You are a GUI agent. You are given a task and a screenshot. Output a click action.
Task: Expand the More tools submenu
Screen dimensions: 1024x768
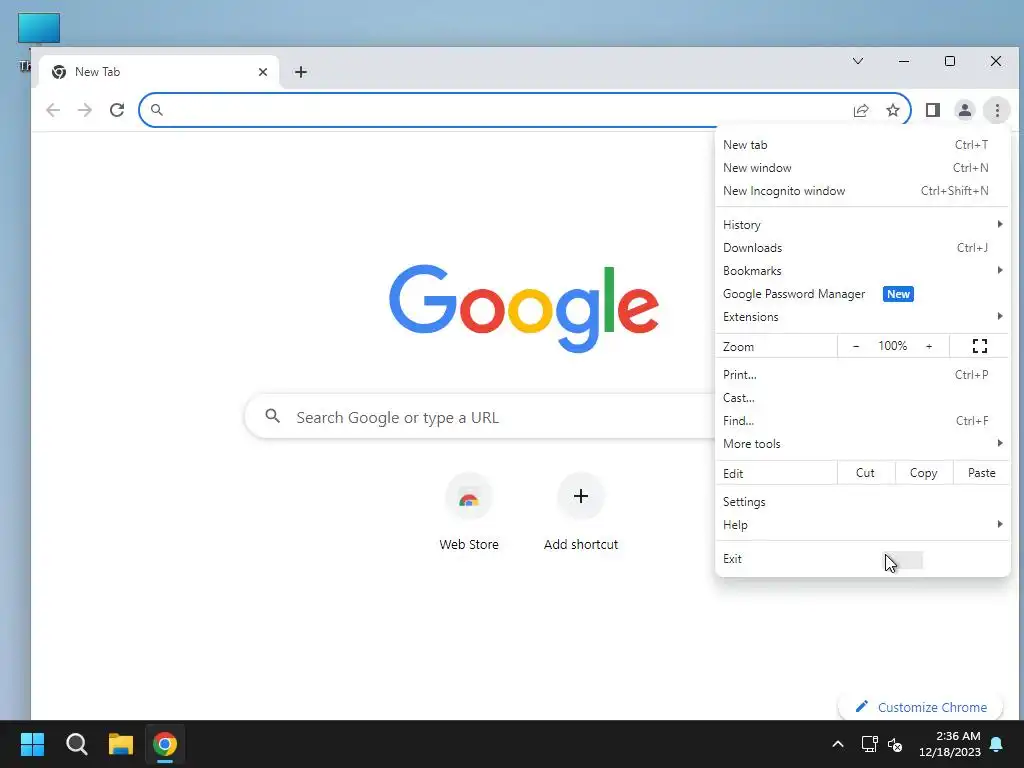pos(862,443)
